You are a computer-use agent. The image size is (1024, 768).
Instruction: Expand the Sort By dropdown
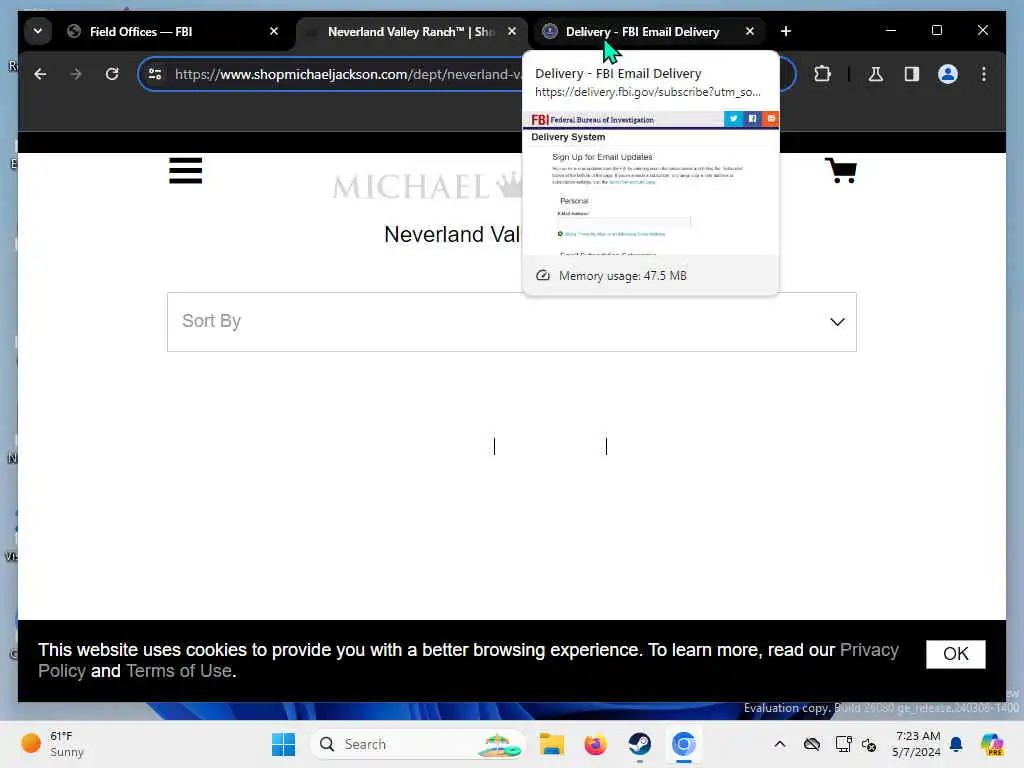click(512, 322)
